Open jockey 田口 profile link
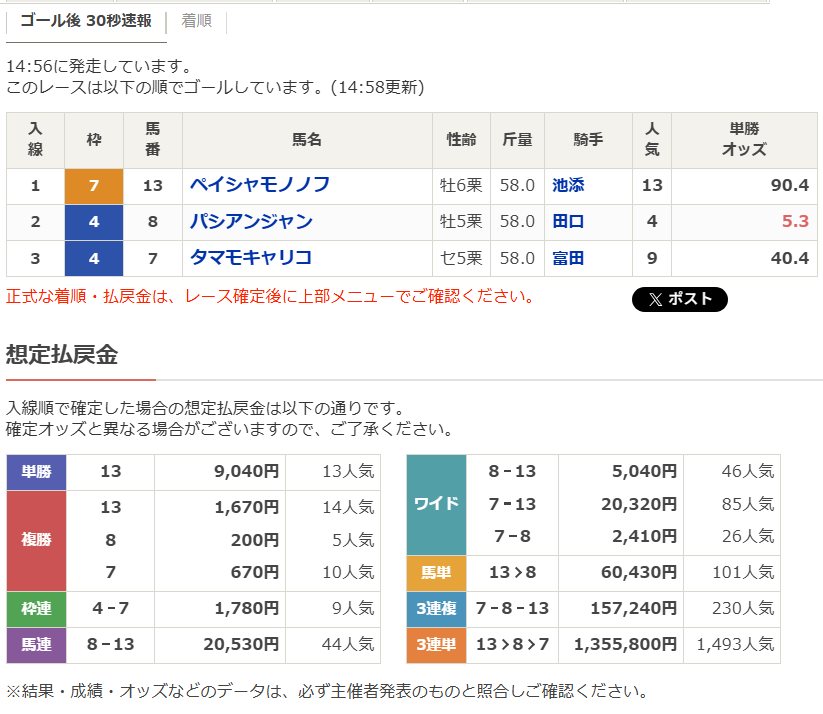Viewport: 823px width, 714px height. 568,222
